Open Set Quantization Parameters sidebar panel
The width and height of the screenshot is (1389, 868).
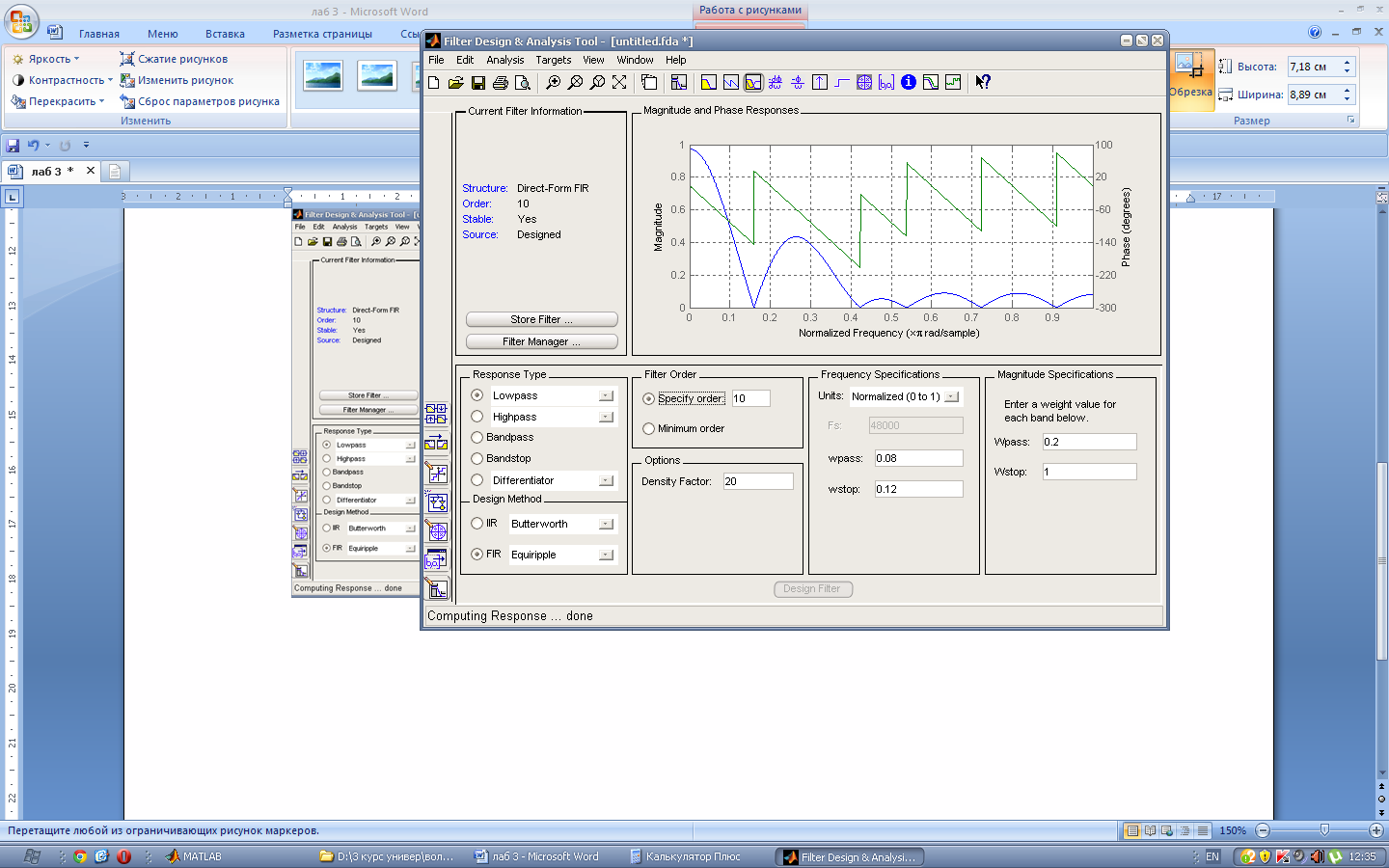(x=437, y=473)
